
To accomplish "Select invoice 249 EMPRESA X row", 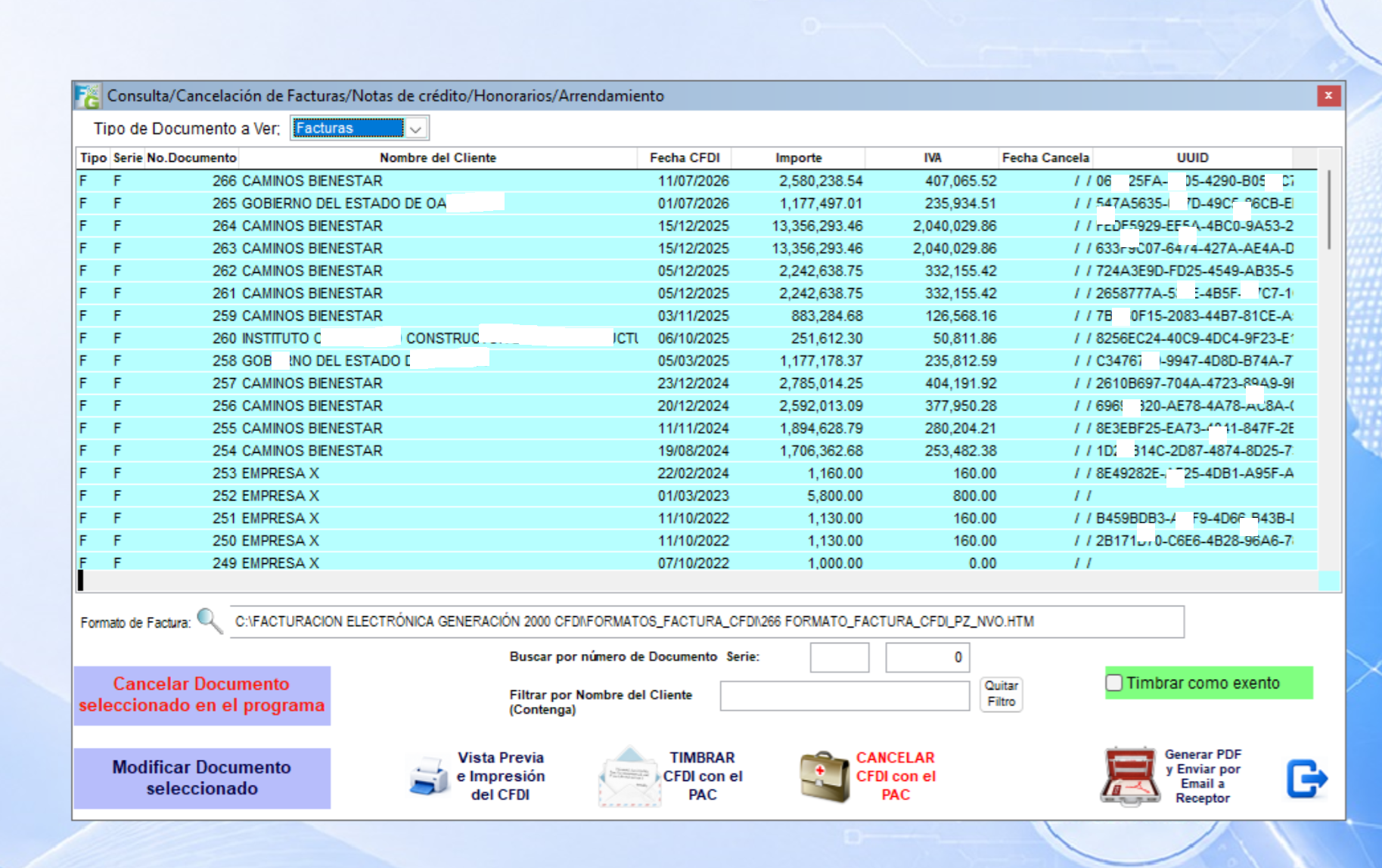I will click(x=697, y=562).
